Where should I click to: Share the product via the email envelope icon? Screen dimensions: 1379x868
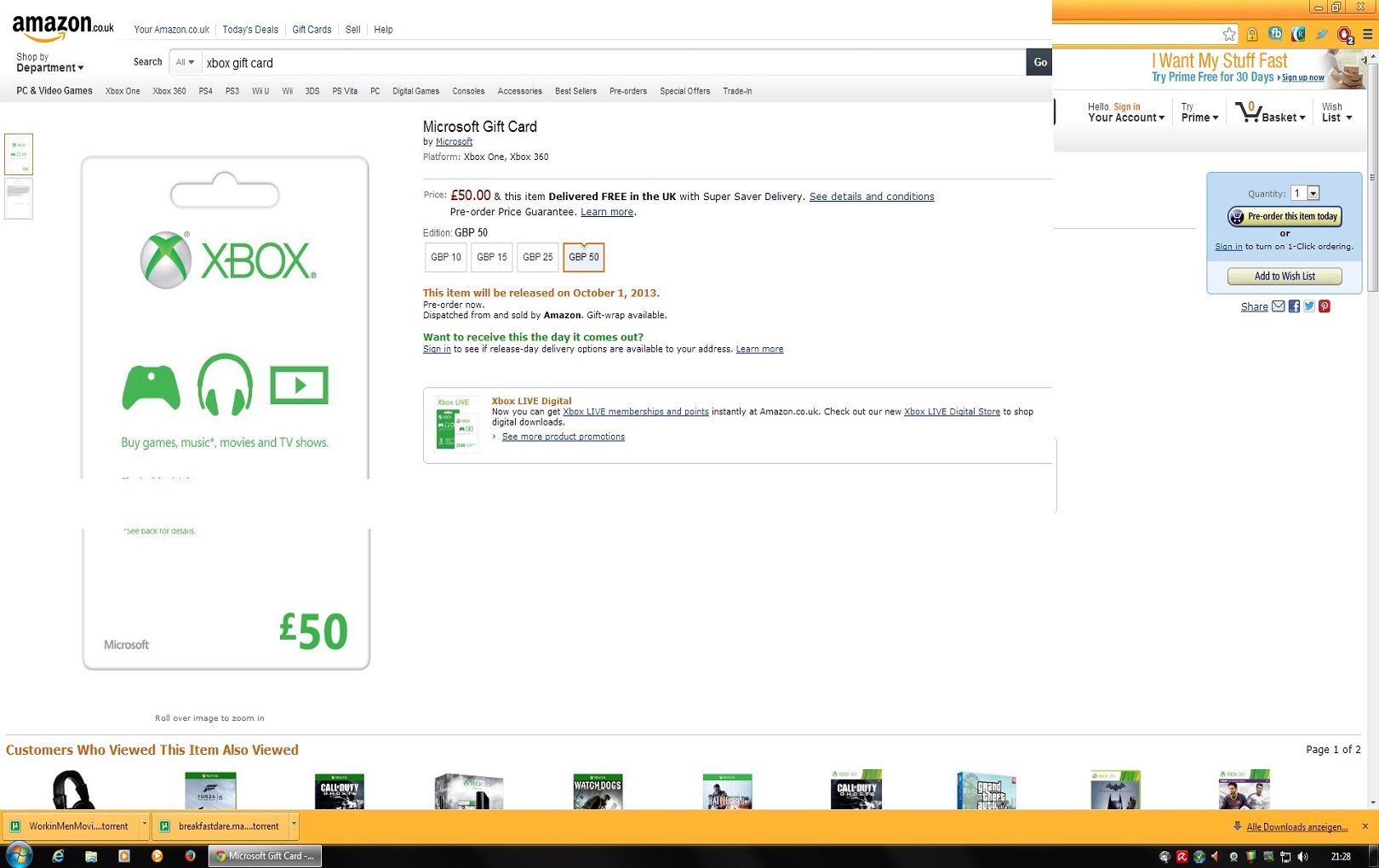1279,306
